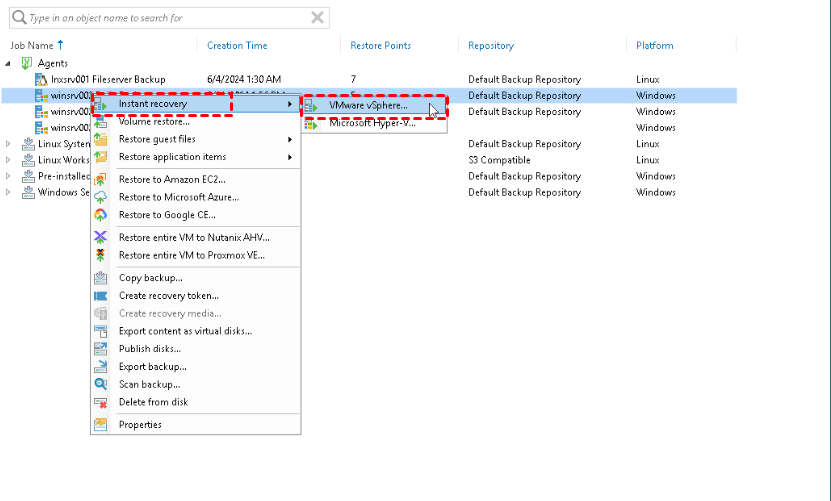Choose VMware vSphere from the submenu
The image size is (831, 501).
368,106
